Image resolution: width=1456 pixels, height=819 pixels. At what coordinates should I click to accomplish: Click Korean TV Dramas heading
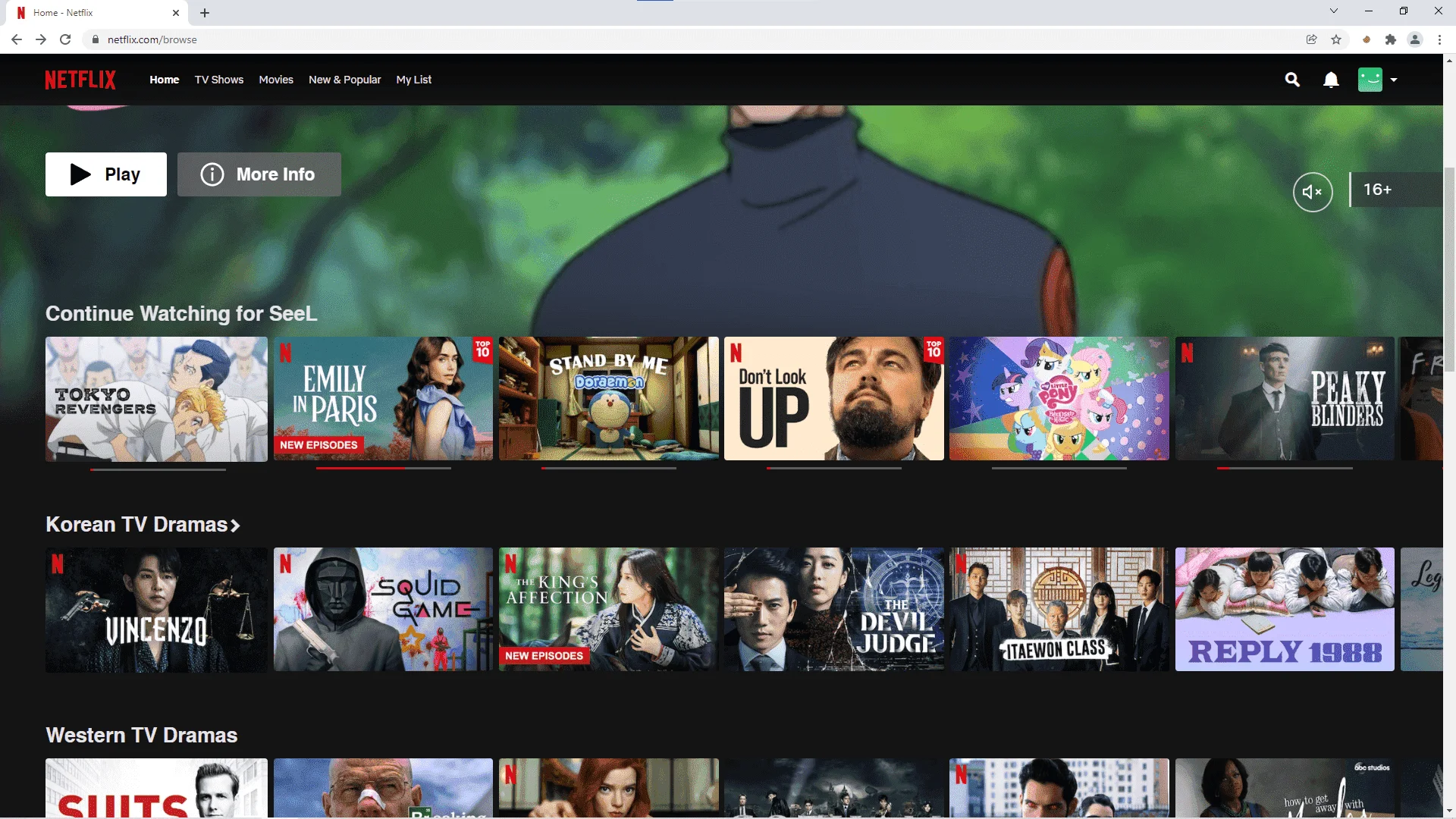(x=136, y=525)
